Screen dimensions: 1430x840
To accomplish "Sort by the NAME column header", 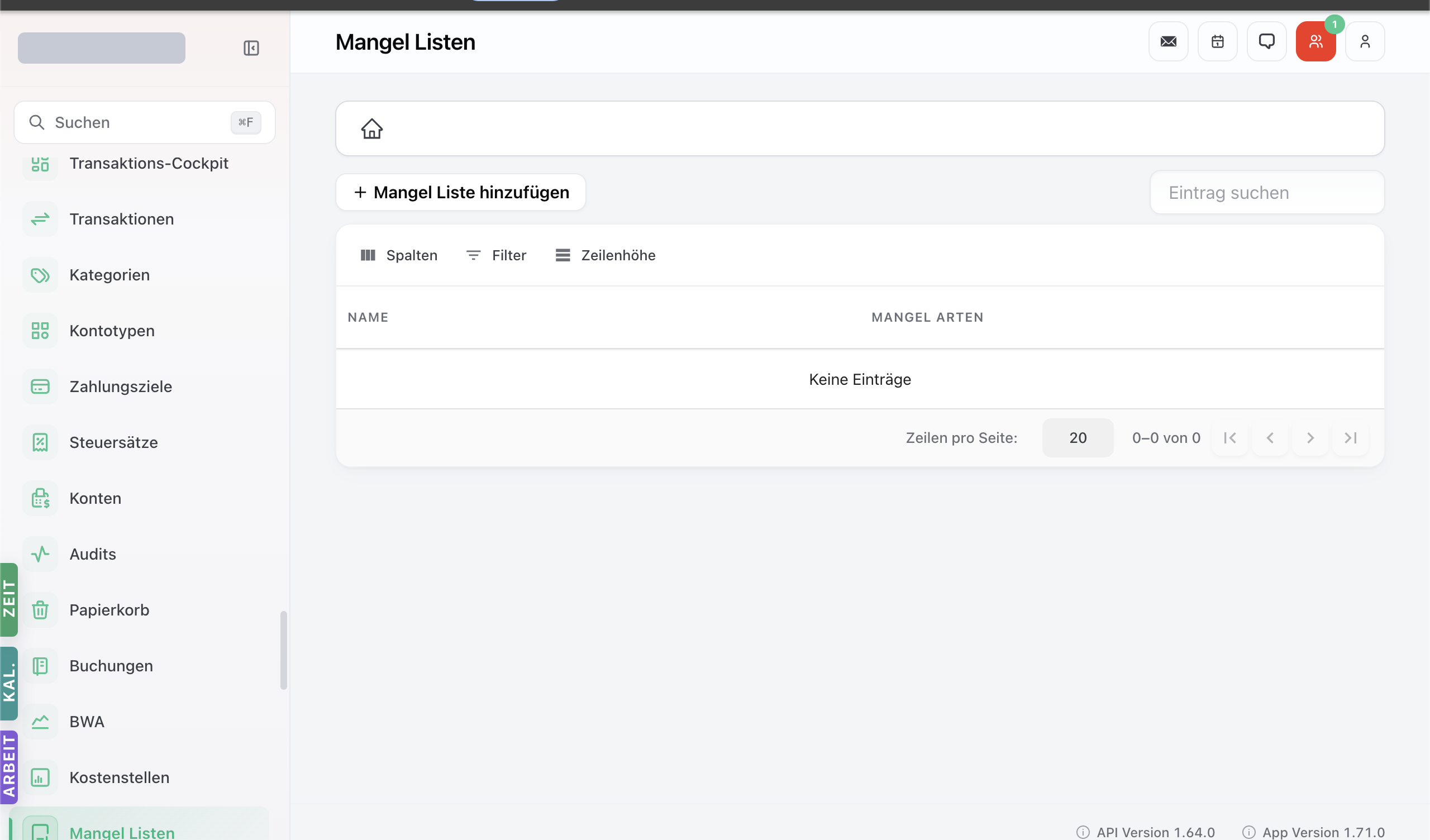I will click(x=368, y=317).
